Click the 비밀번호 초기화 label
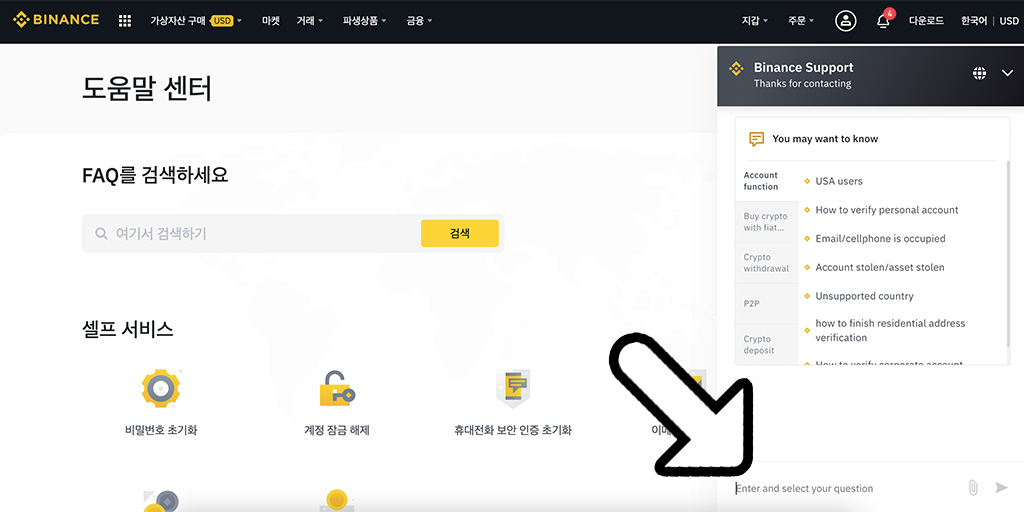 (161, 430)
